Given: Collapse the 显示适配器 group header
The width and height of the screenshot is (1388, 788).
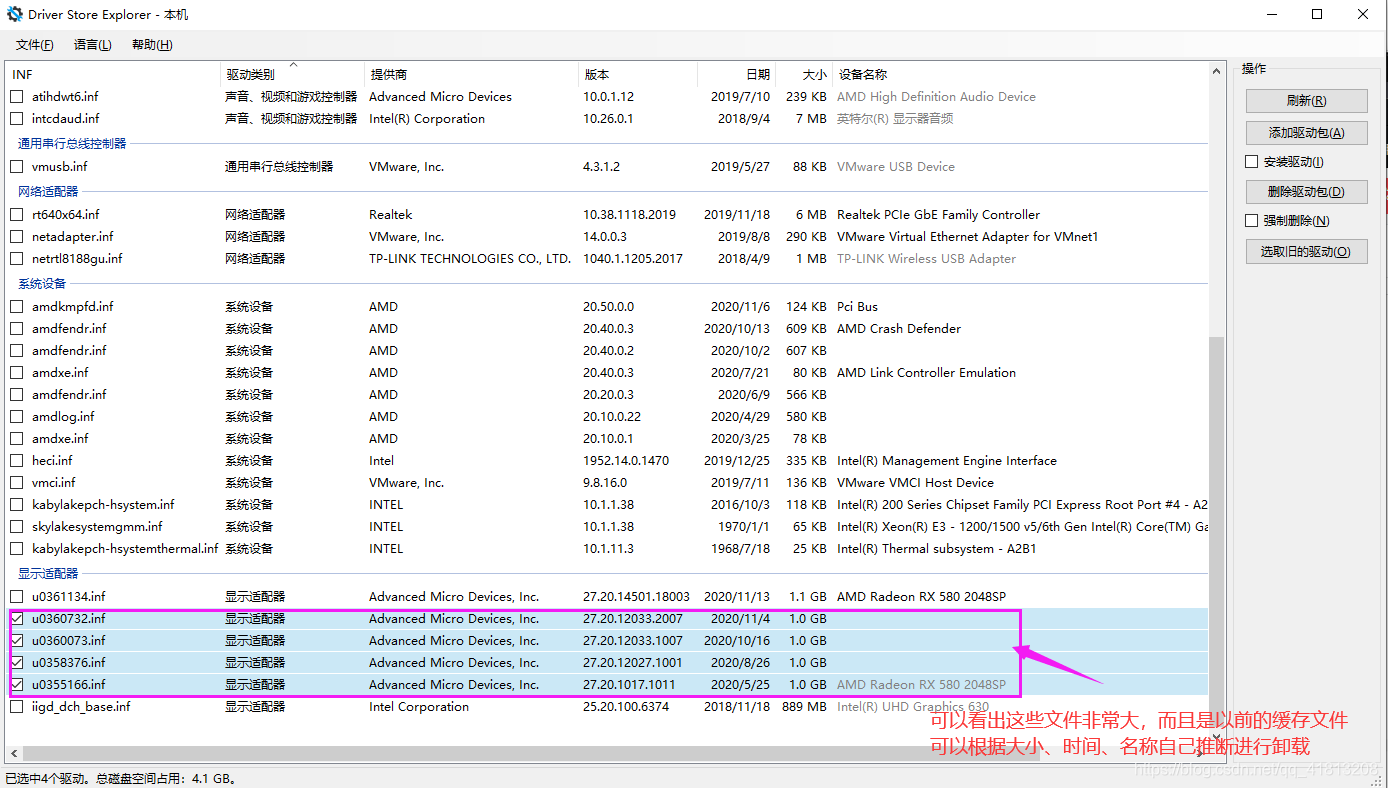Looking at the screenshot, I should pos(48,574).
